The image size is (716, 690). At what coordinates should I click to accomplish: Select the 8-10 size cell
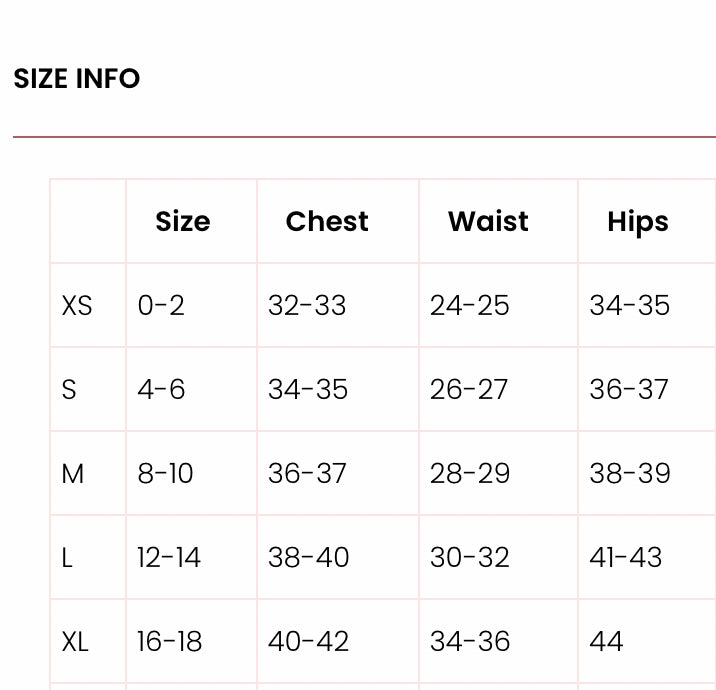166,473
